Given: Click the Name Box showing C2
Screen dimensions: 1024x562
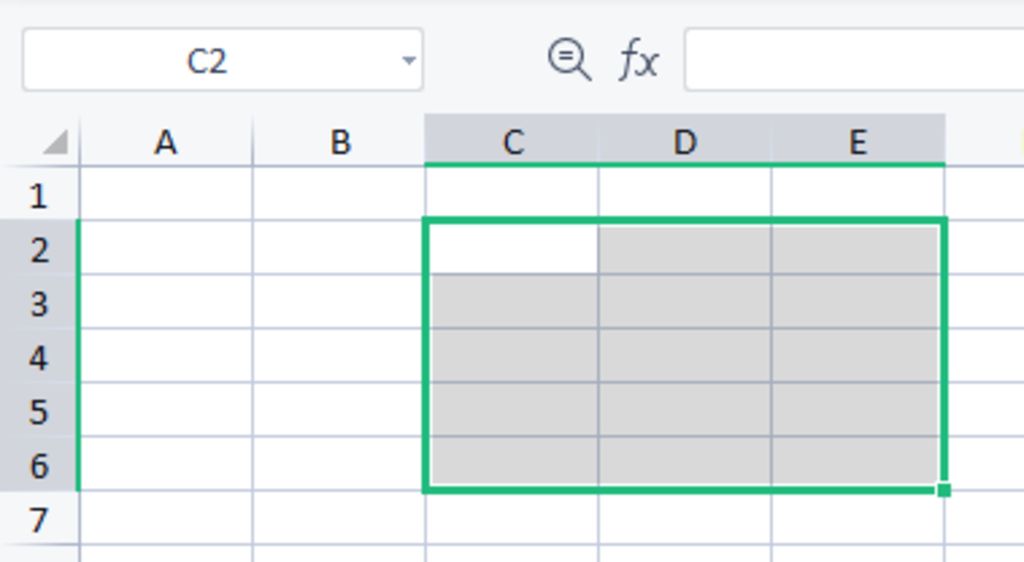Looking at the screenshot, I should 207,61.
